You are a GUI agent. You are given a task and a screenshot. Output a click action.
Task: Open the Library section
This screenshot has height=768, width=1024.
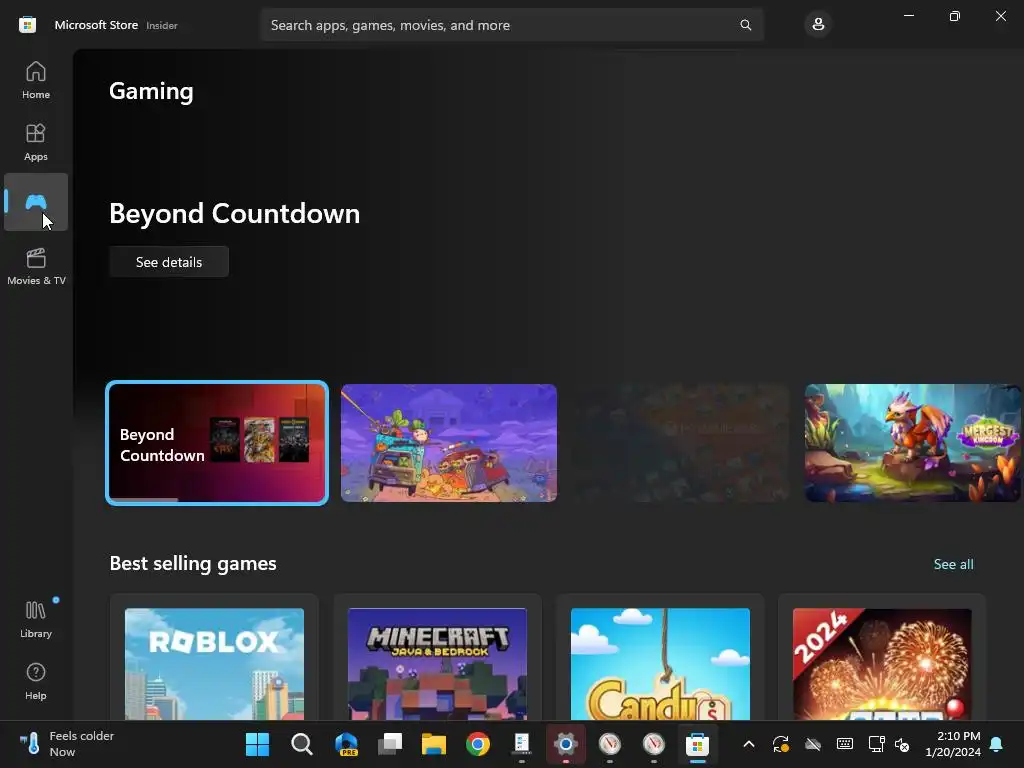tap(36, 619)
